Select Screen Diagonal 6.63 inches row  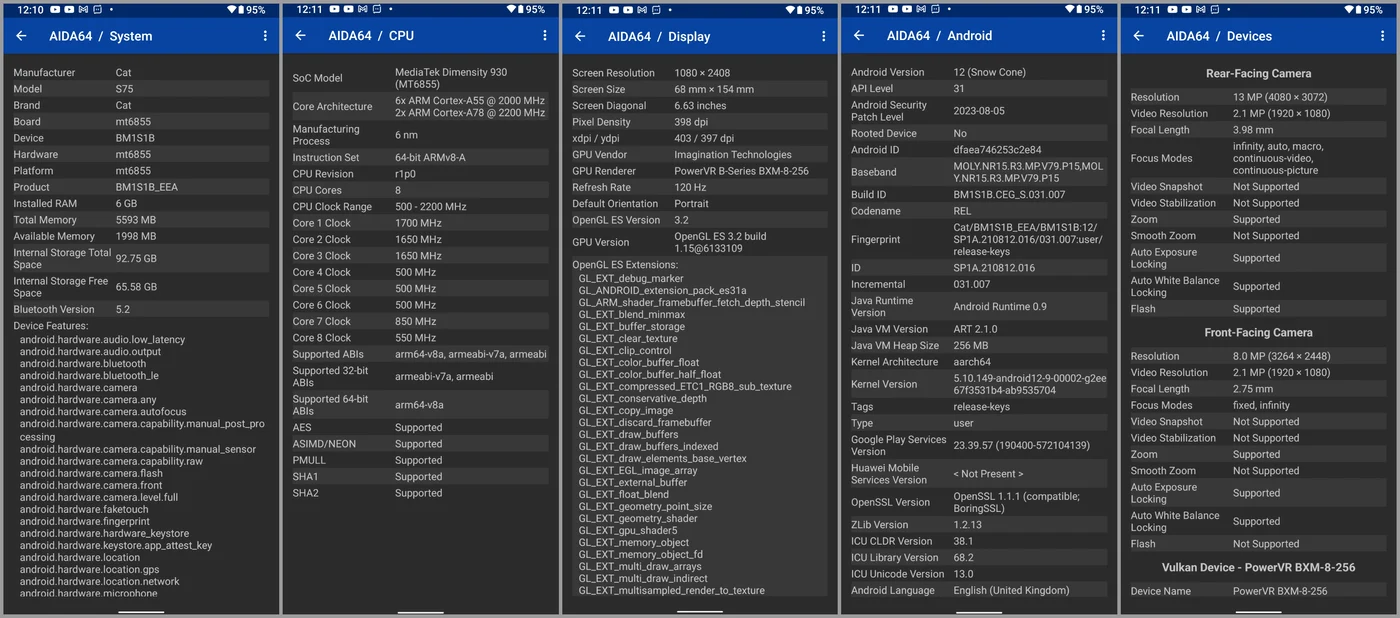tap(699, 106)
